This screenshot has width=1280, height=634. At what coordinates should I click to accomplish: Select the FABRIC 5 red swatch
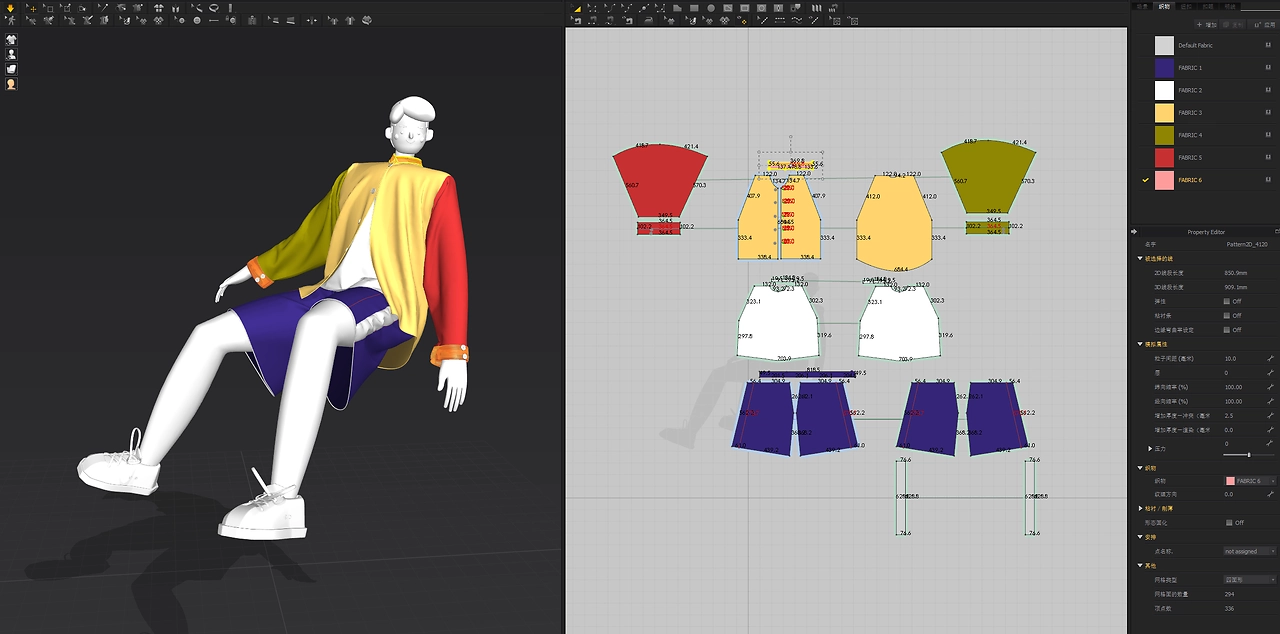point(1164,157)
